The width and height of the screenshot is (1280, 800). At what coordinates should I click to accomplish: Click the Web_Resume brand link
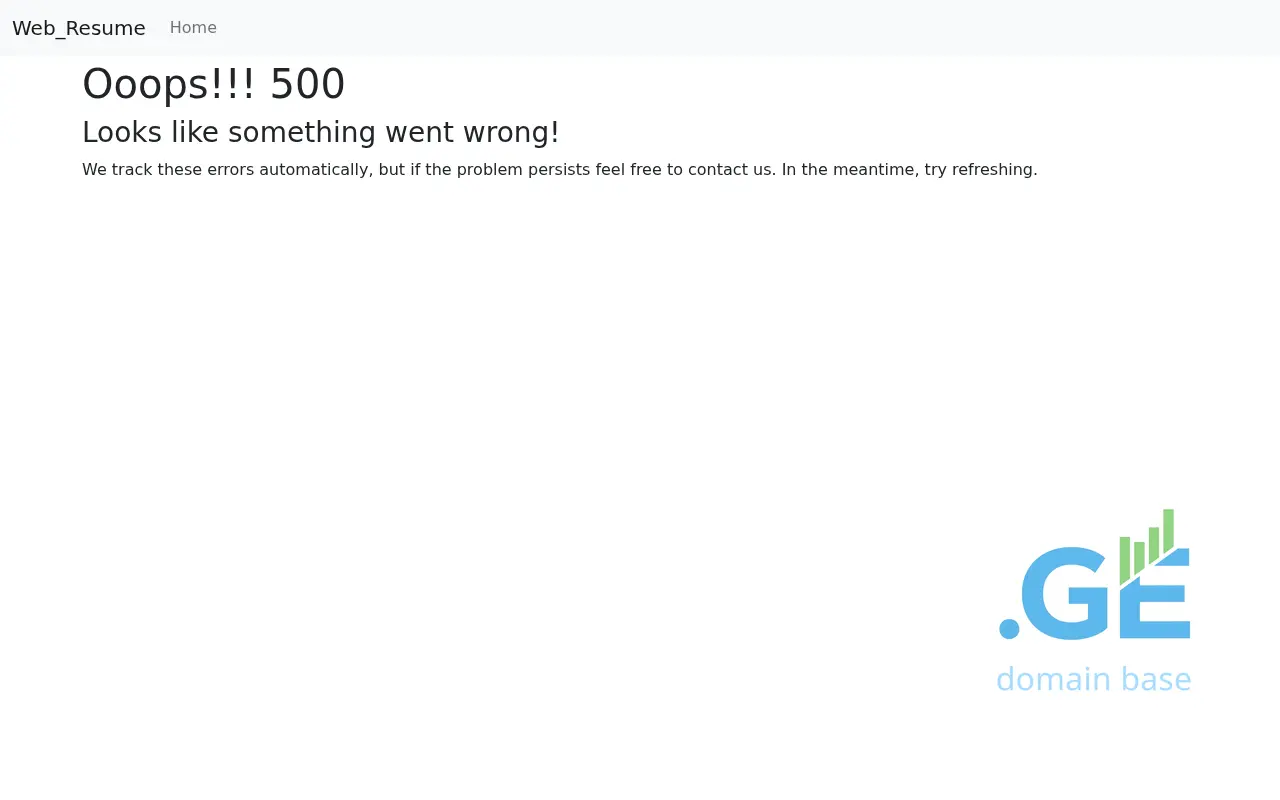click(79, 28)
